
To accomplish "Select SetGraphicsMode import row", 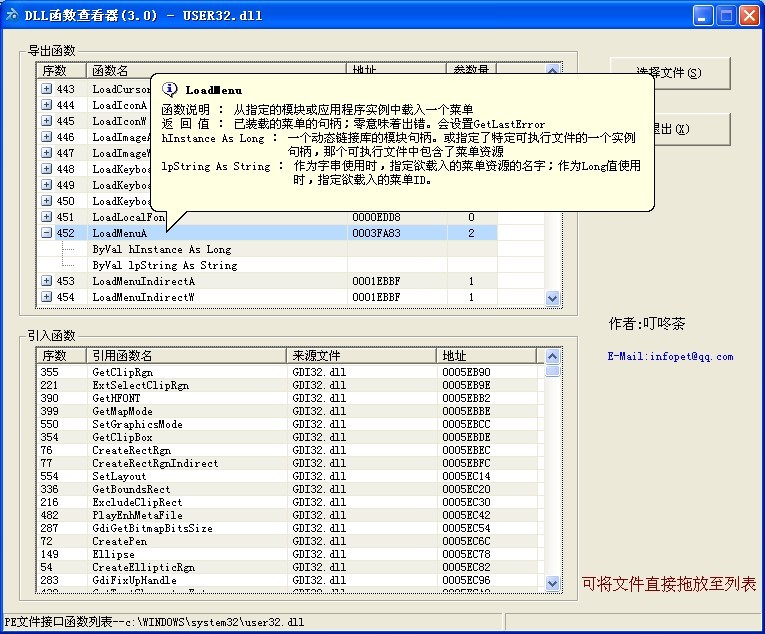I will [289, 424].
